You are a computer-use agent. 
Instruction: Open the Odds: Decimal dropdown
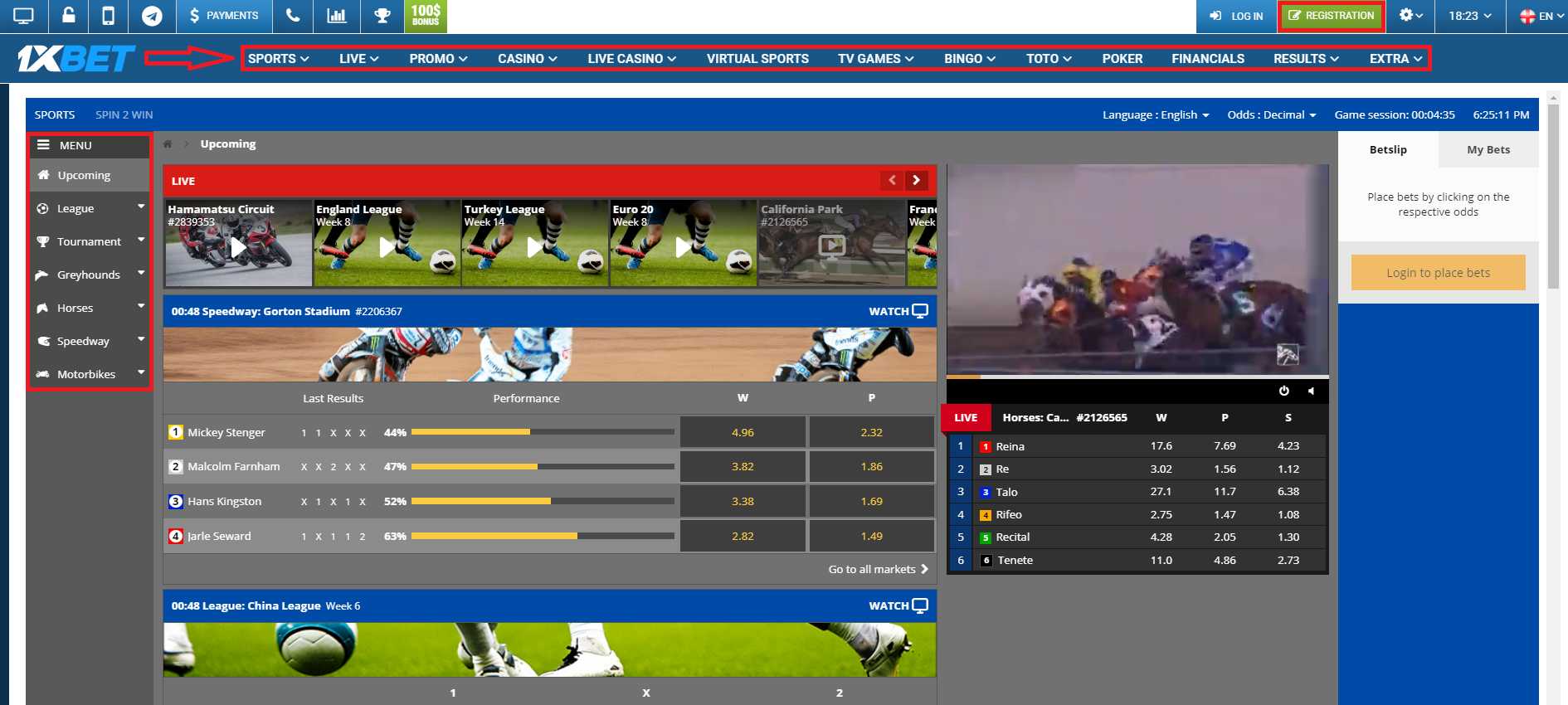pyautogui.click(x=1272, y=114)
